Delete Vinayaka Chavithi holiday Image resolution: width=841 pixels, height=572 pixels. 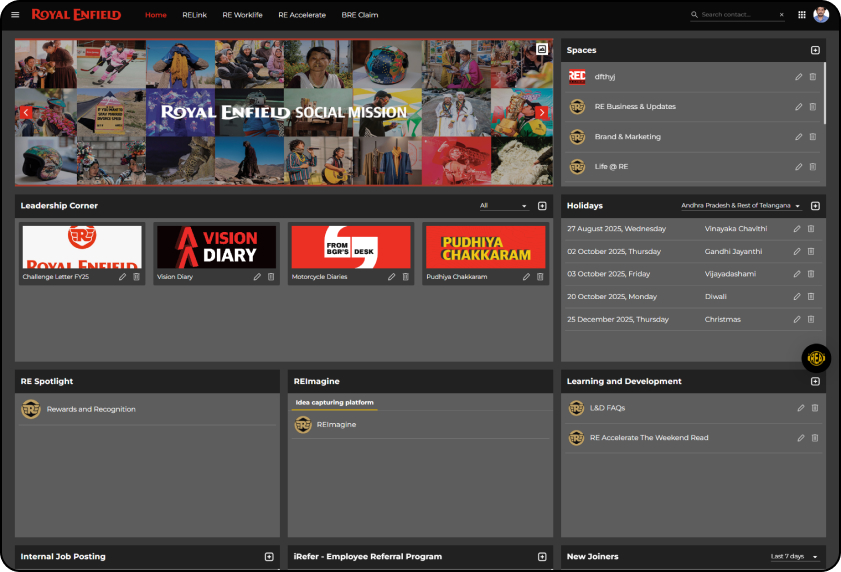(x=811, y=229)
